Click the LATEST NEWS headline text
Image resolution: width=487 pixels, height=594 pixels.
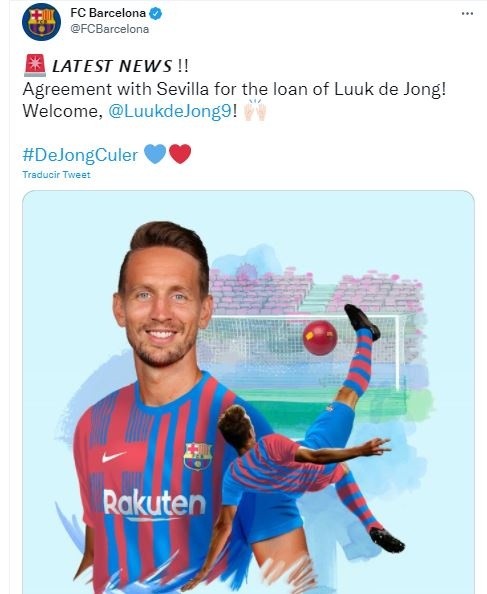tap(112, 66)
